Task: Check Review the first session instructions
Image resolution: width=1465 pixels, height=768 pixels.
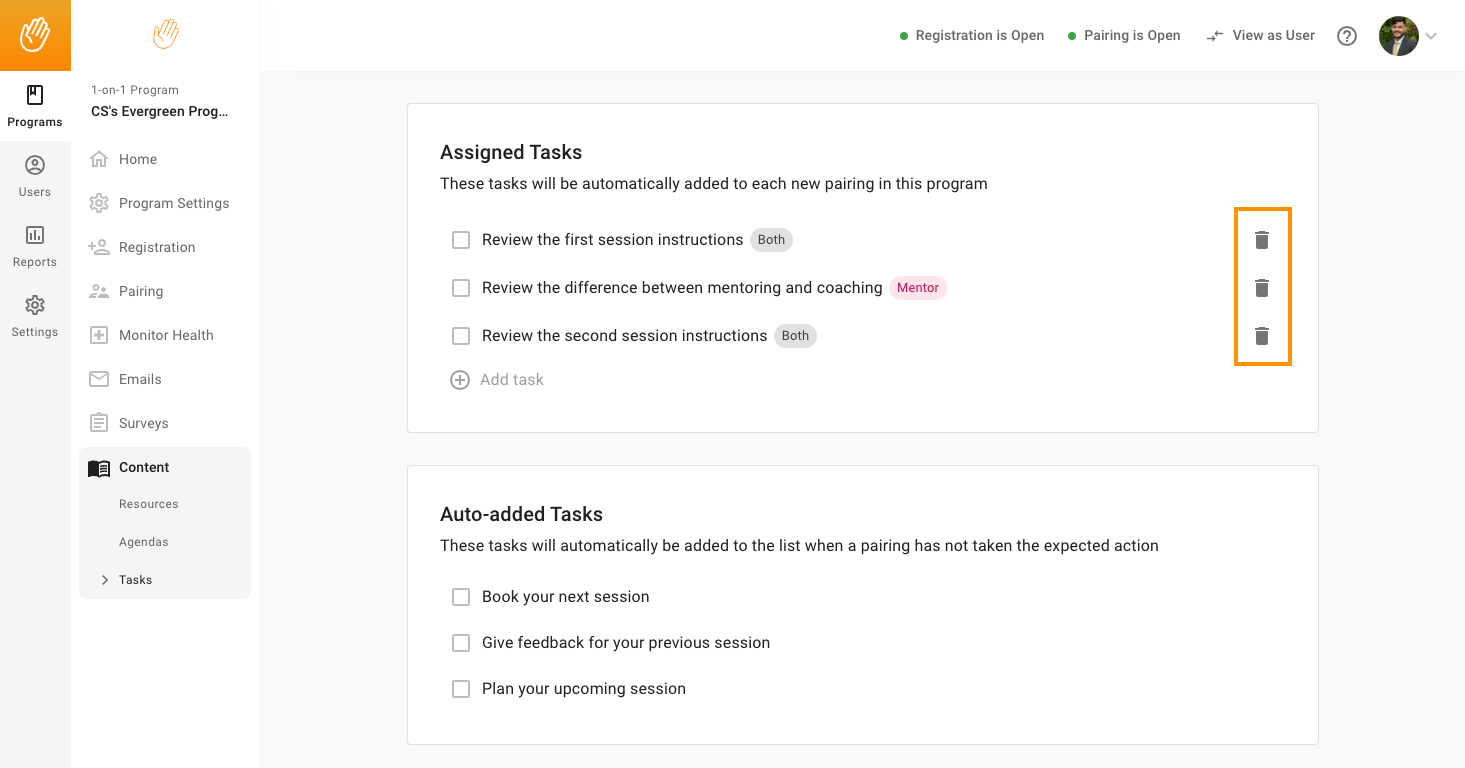Action: (461, 240)
